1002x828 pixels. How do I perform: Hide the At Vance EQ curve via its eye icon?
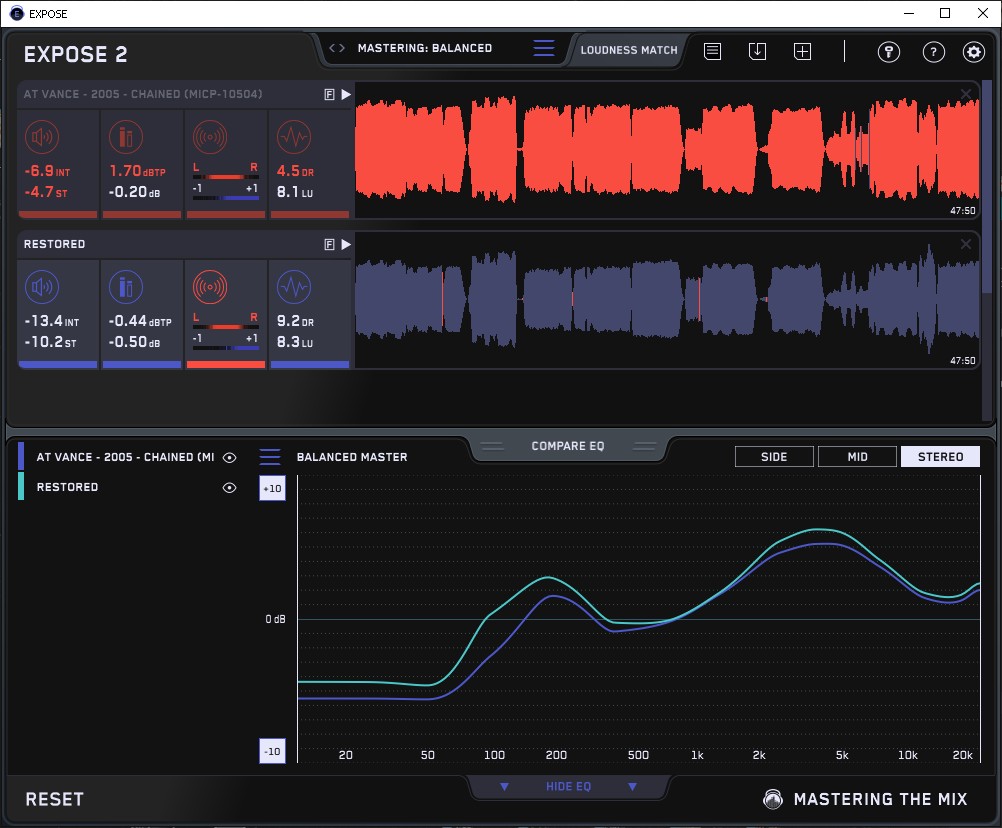230,457
